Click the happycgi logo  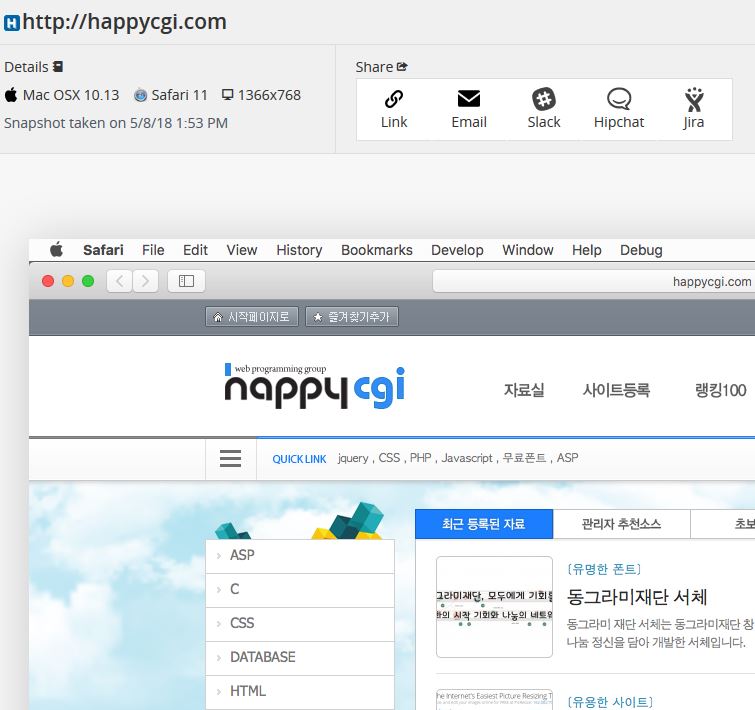click(x=315, y=387)
